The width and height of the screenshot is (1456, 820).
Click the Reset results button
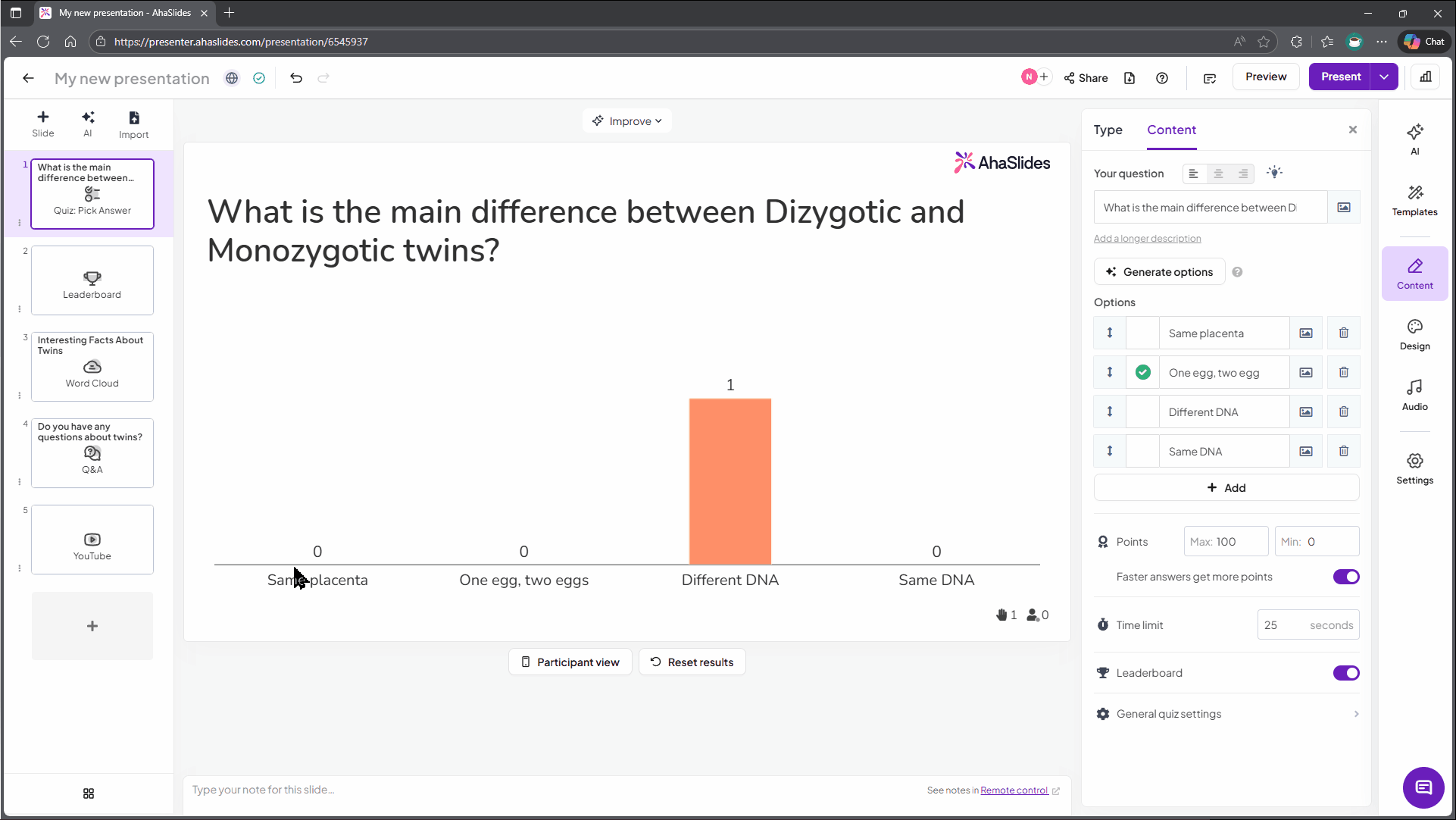[692, 662]
